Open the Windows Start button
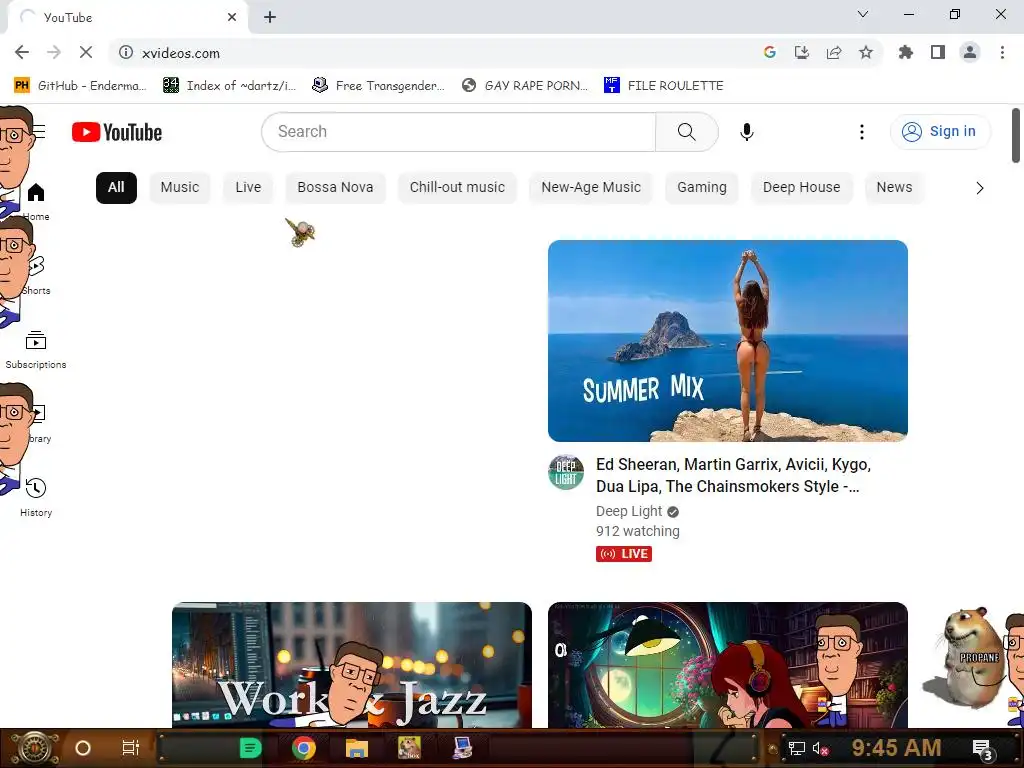Viewport: 1024px width, 768px height. tap(33, 748)
